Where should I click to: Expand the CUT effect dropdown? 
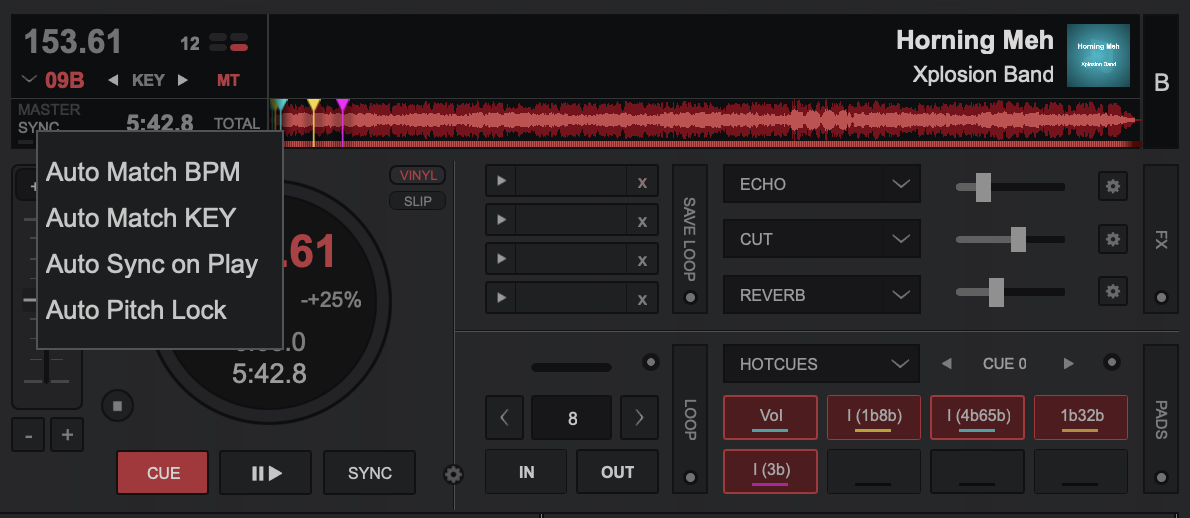tap(900, 239)
